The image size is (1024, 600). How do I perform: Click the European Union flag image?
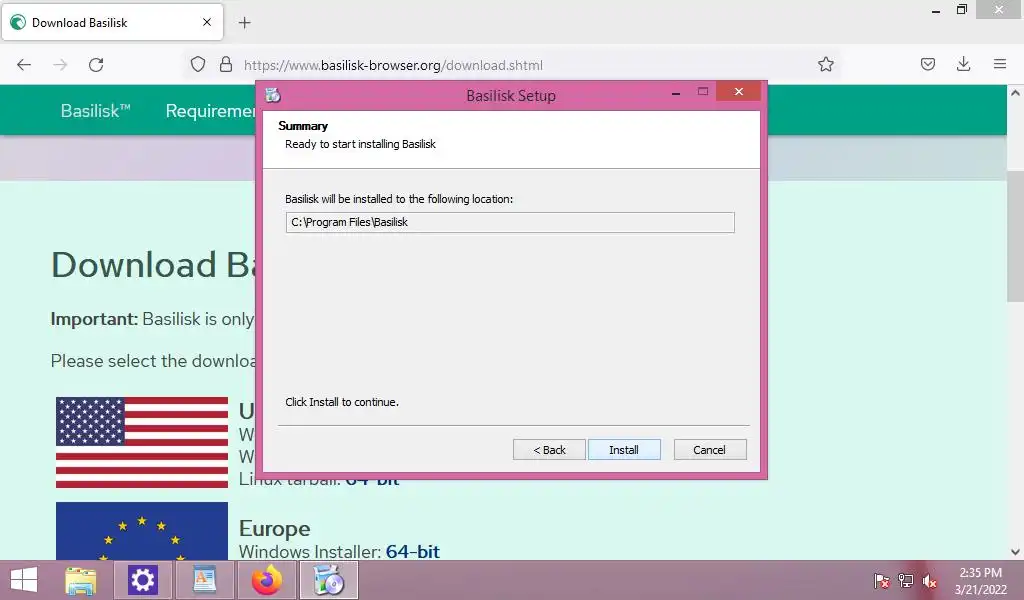pyautogui.click(x=142, y=531)
